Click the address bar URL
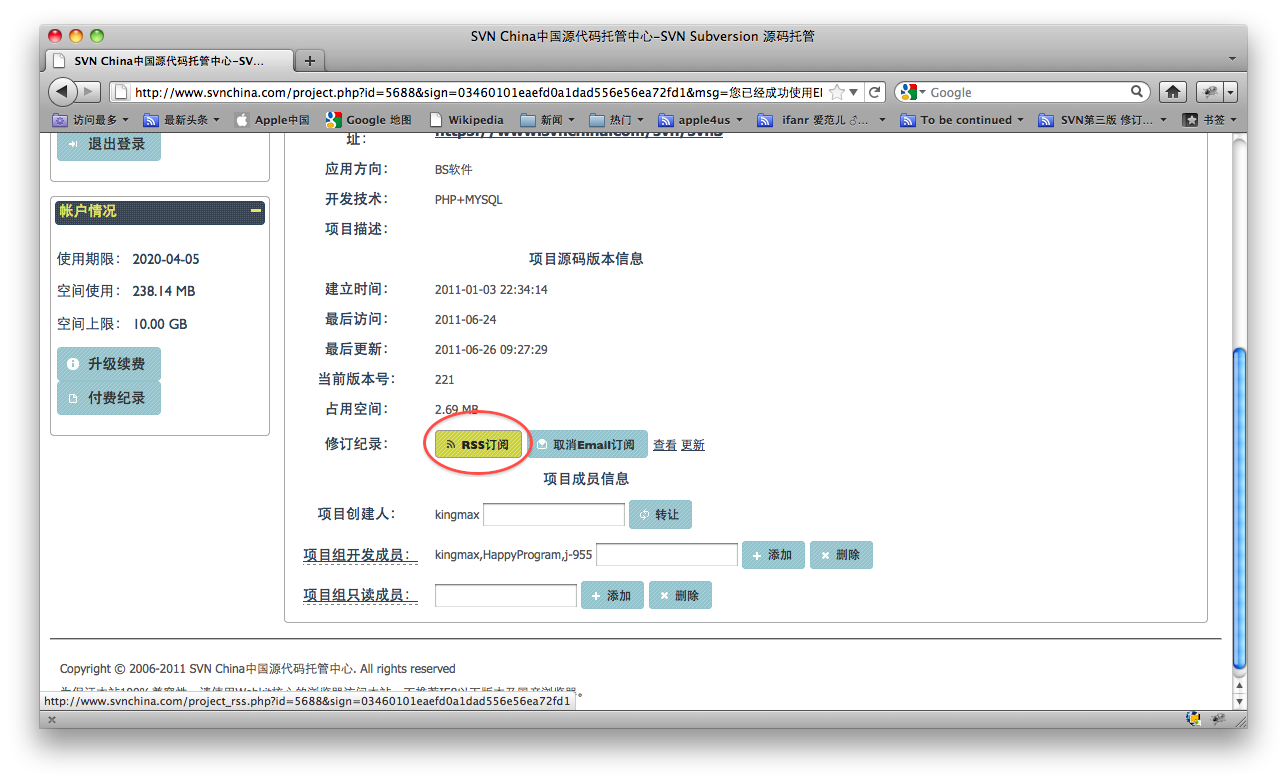Screen dimensions: 1280x783 (478, 92)
